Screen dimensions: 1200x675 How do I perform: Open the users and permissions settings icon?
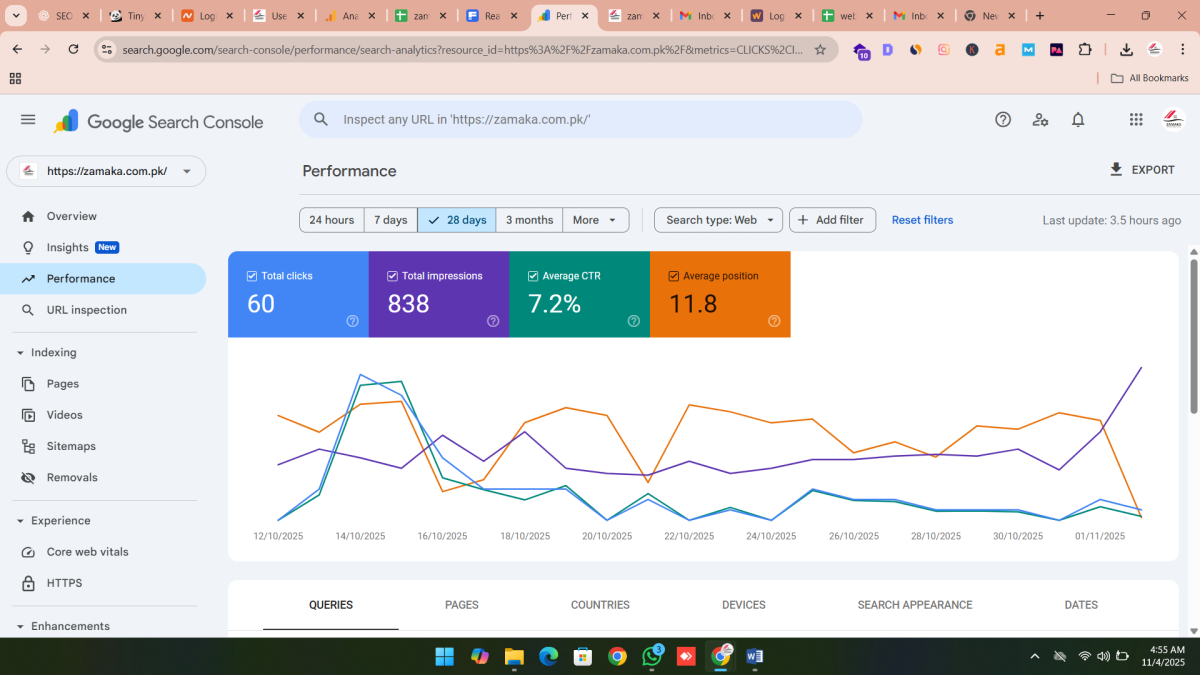point(1040,120)
